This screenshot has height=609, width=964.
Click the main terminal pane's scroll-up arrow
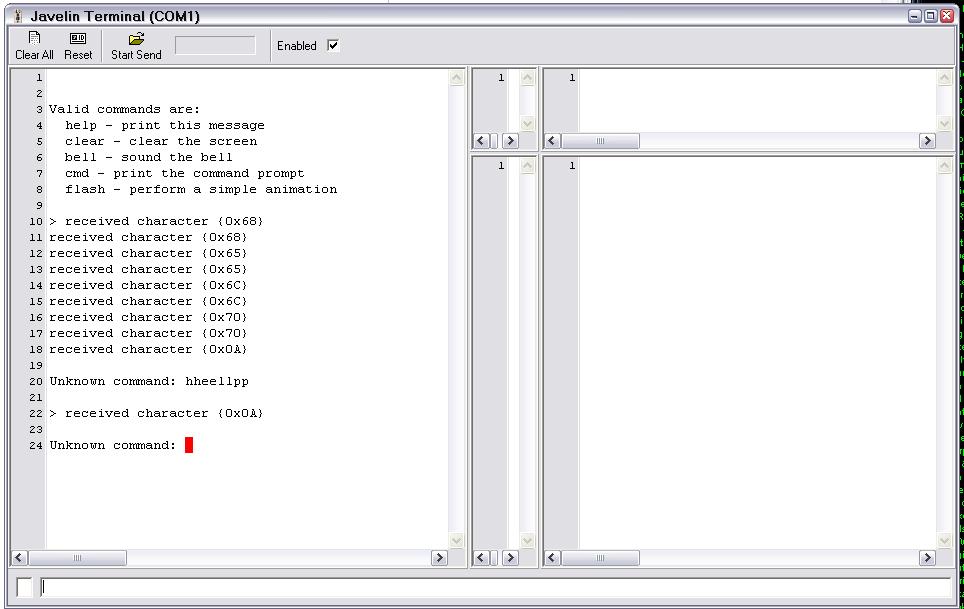tap(457, 78)
